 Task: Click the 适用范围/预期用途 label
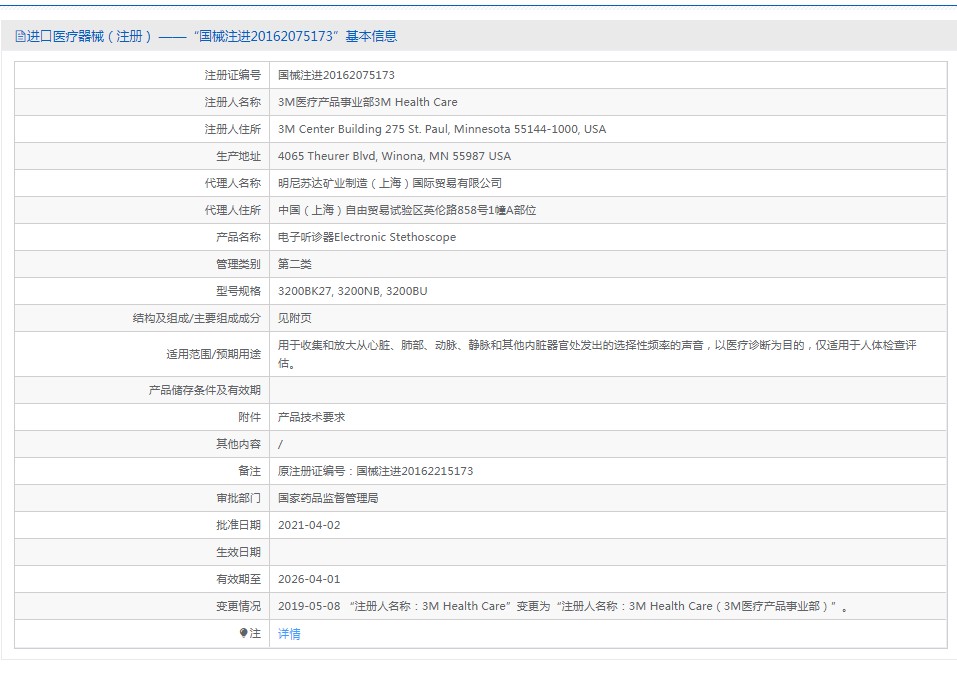[214, 354]
